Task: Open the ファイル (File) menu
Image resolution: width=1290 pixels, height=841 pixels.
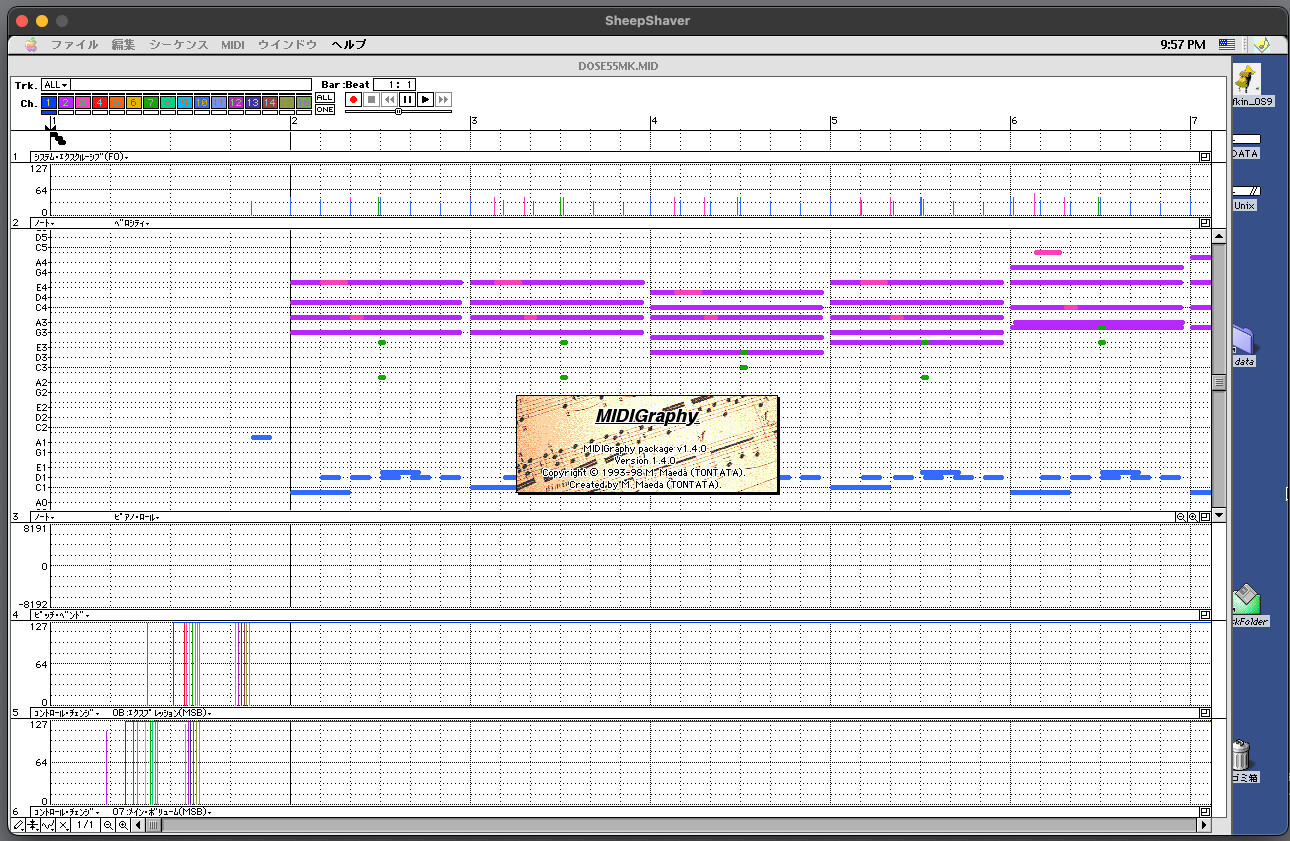Action: [74, 45]
